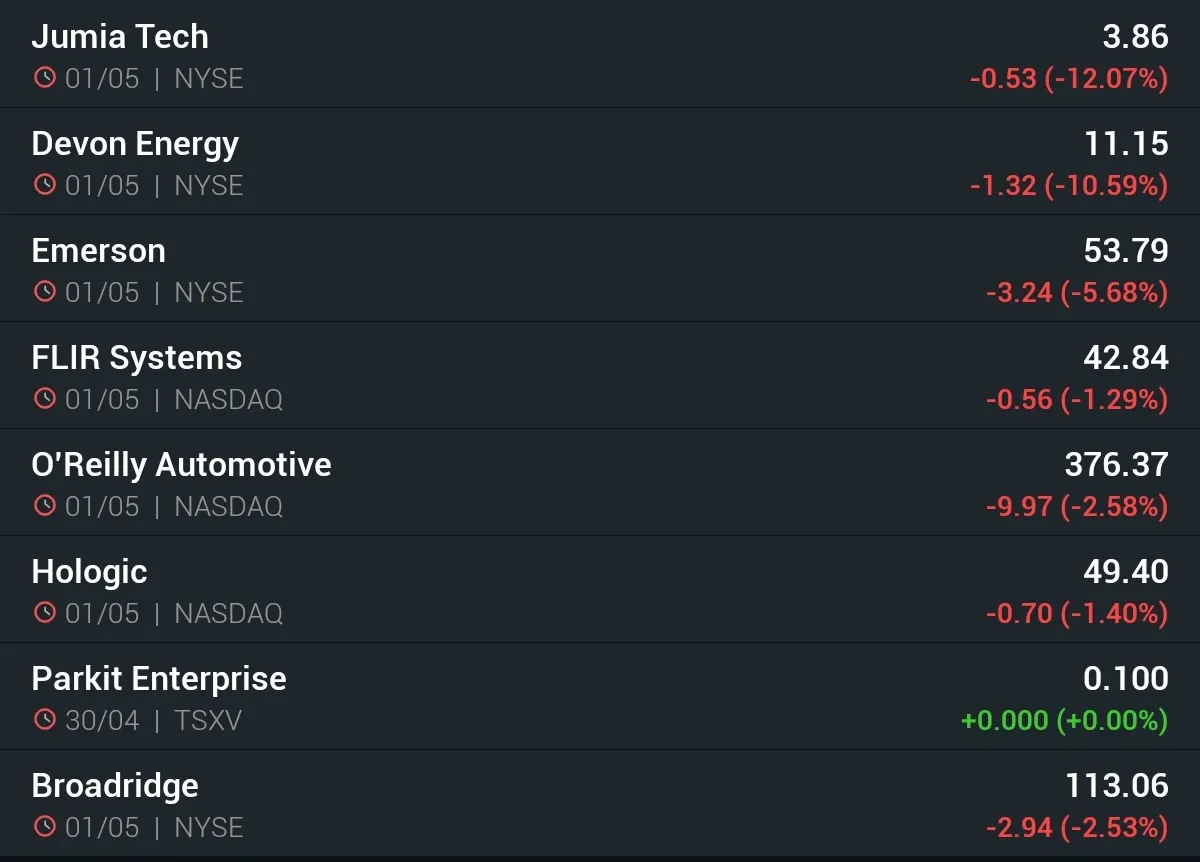Tap the clock icon under Hologic
This screenshot has height=862, width=1200.
click(45, 613)
